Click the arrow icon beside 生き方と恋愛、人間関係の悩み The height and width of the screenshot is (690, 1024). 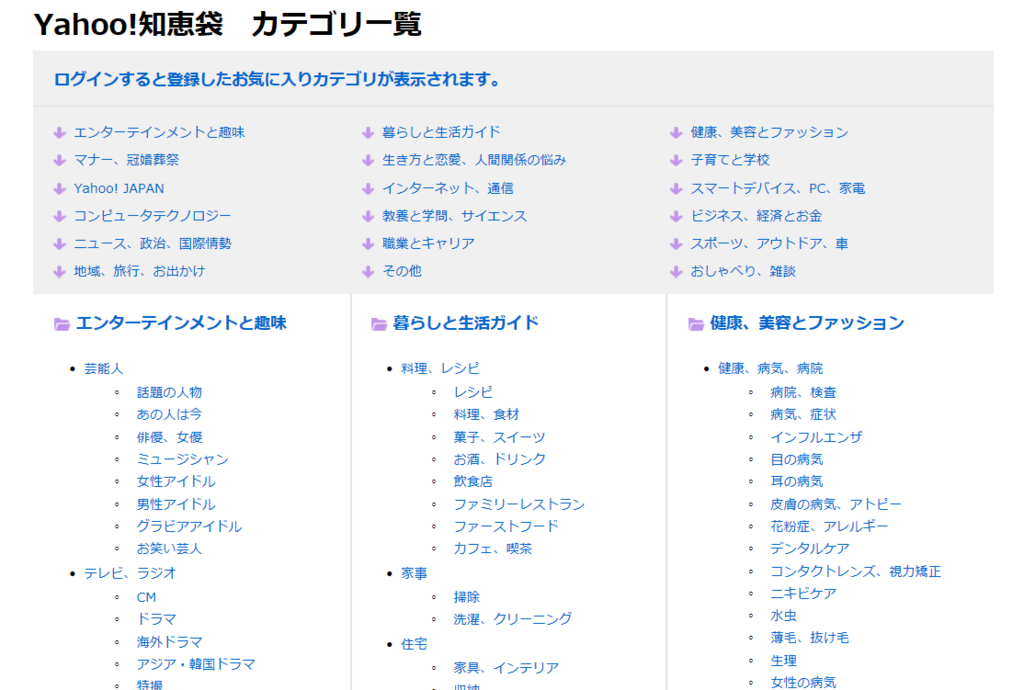[x=368, y=160]
